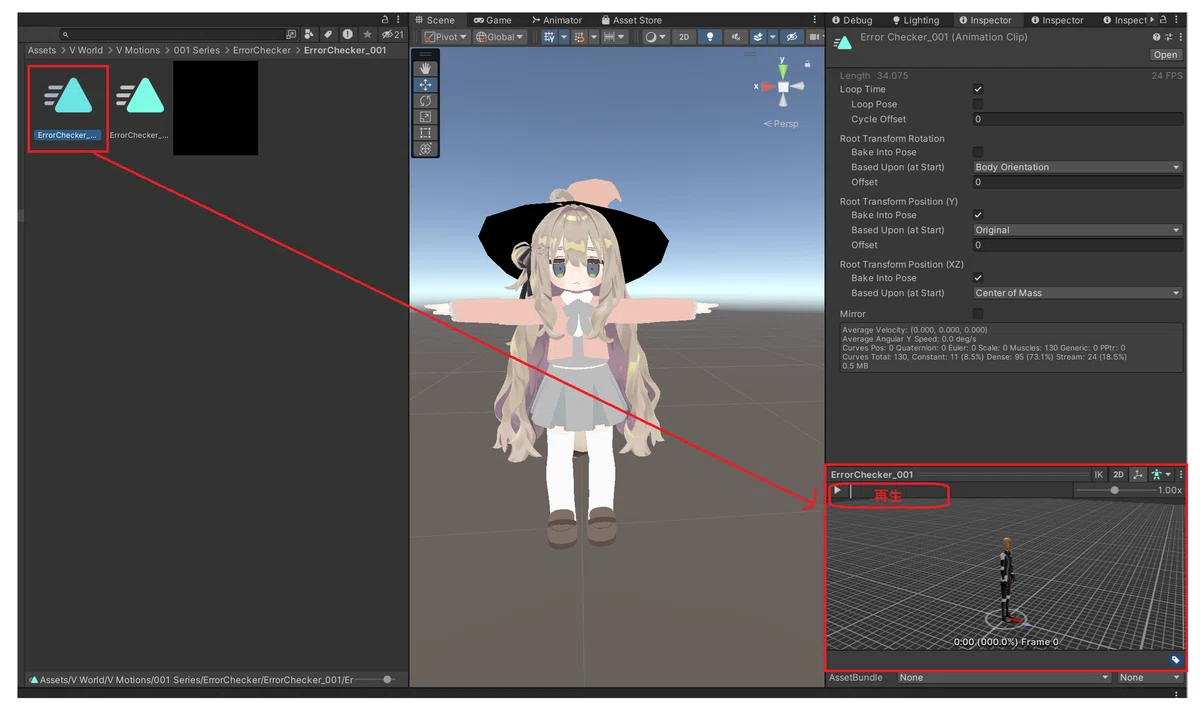Switch to the Scene tab
The image size is (1200, 707).
(434, 20)
